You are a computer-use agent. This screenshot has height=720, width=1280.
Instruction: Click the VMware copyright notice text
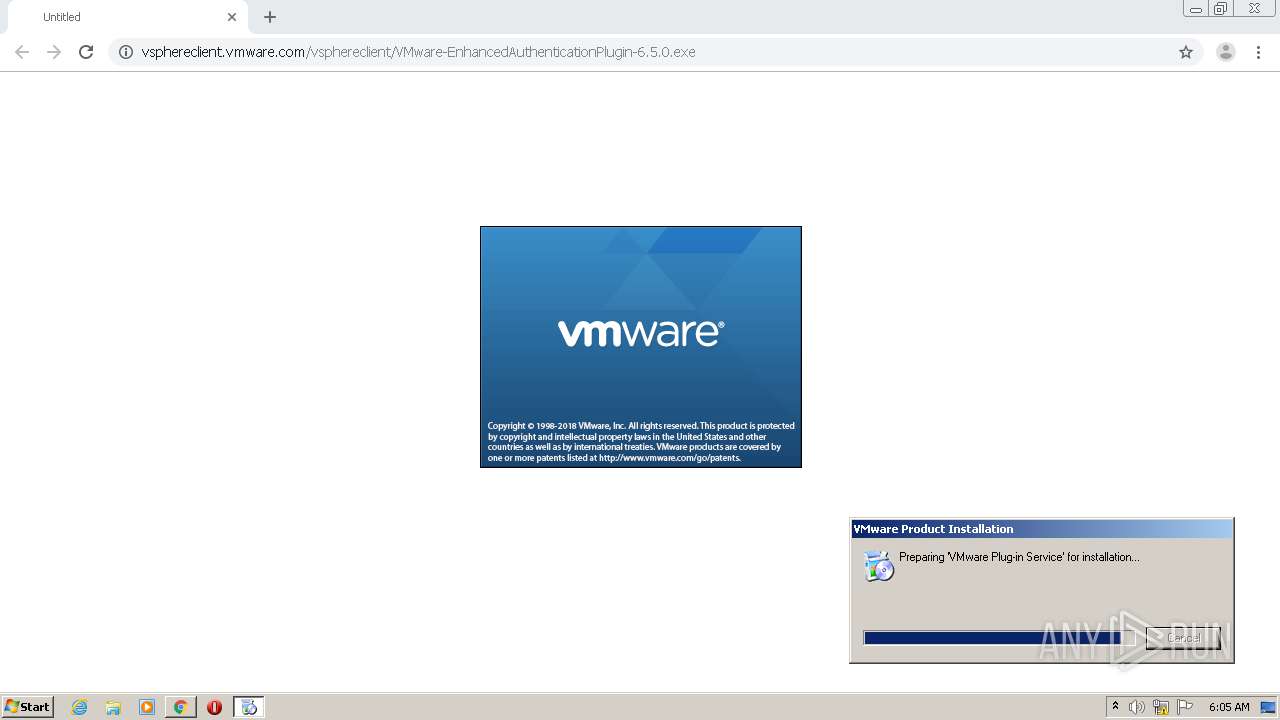(x=641, y=442)
